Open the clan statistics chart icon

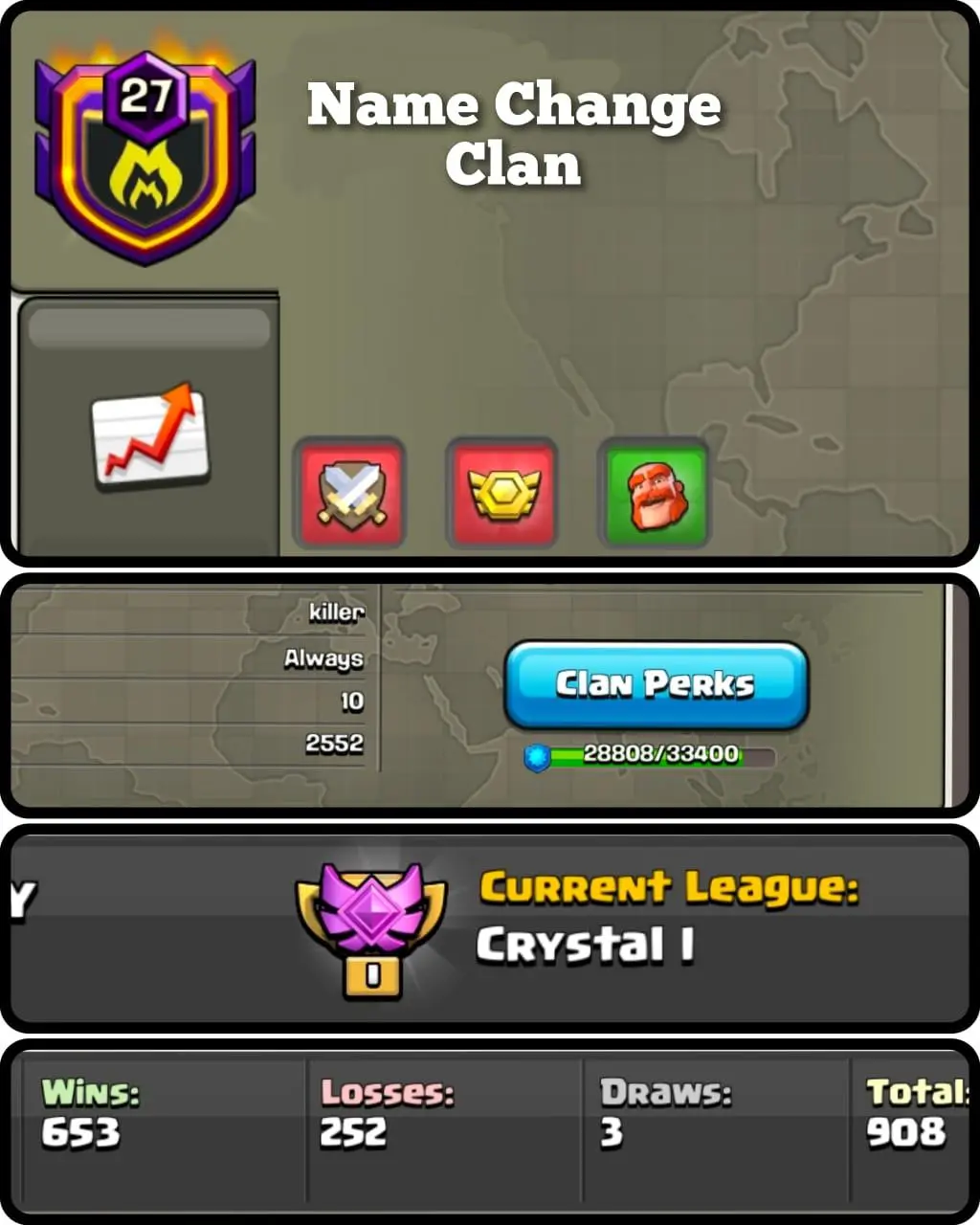150,436
